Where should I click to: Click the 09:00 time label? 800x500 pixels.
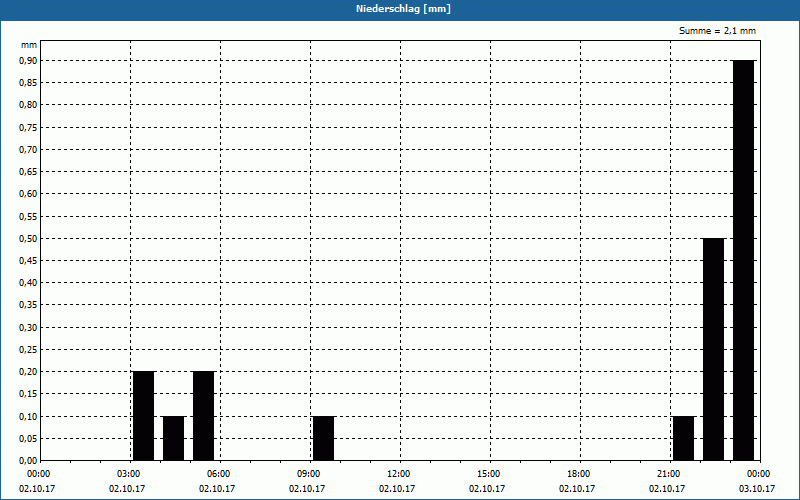[310, 474]
